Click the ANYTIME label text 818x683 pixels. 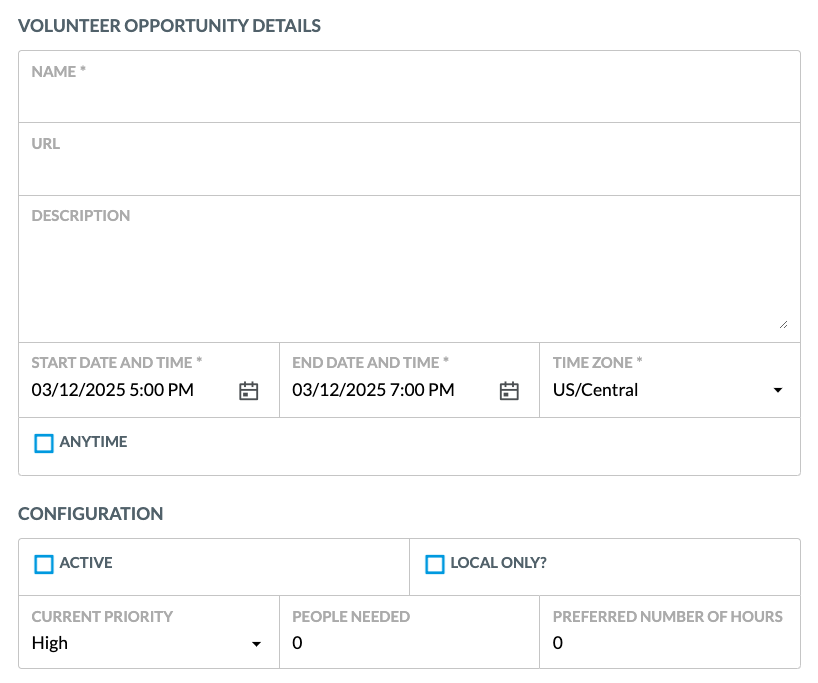coord(93,442)
